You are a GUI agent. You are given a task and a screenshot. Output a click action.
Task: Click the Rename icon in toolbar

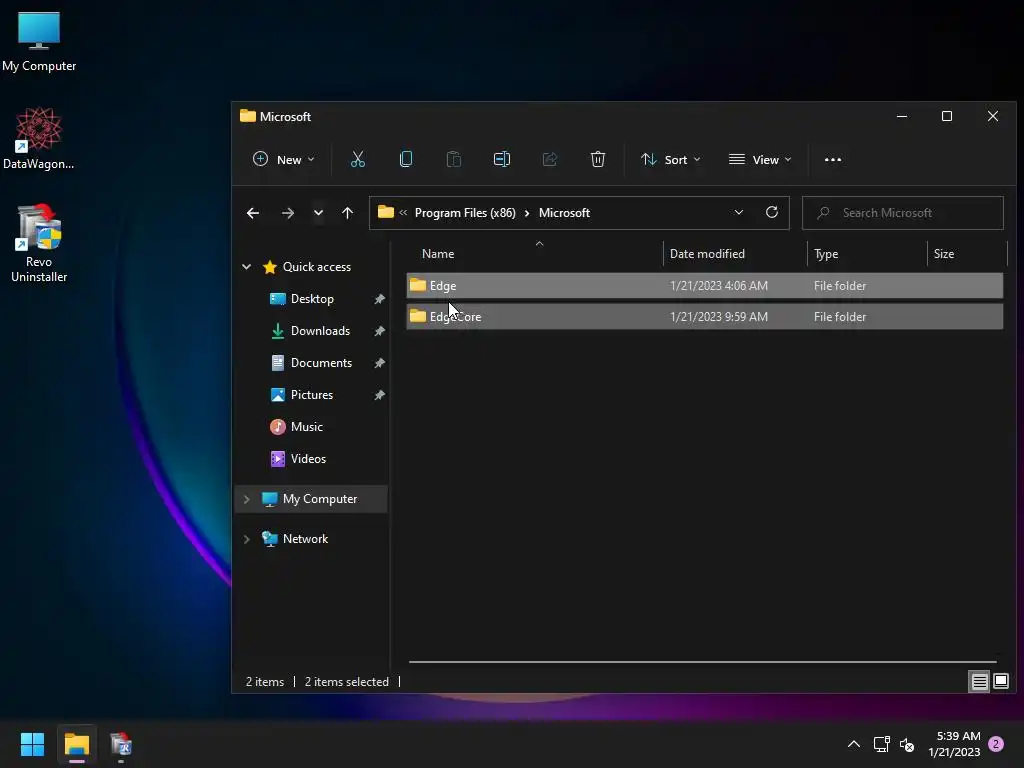[x=502, y=159]
